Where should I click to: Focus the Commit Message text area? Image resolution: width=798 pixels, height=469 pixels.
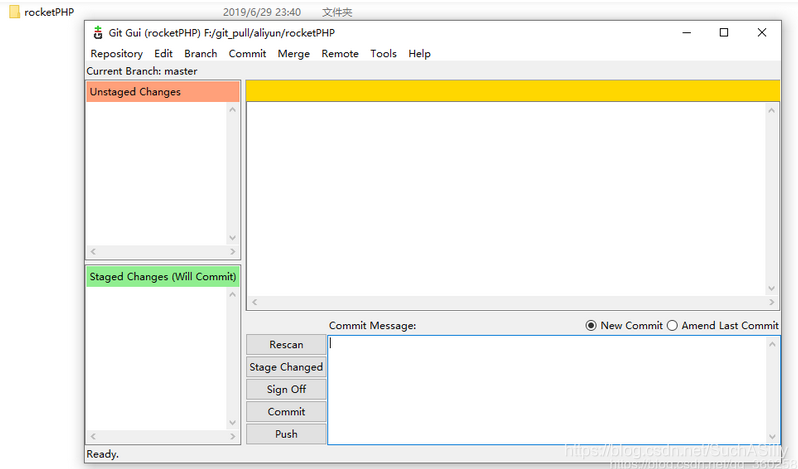(x=547, y=390)
